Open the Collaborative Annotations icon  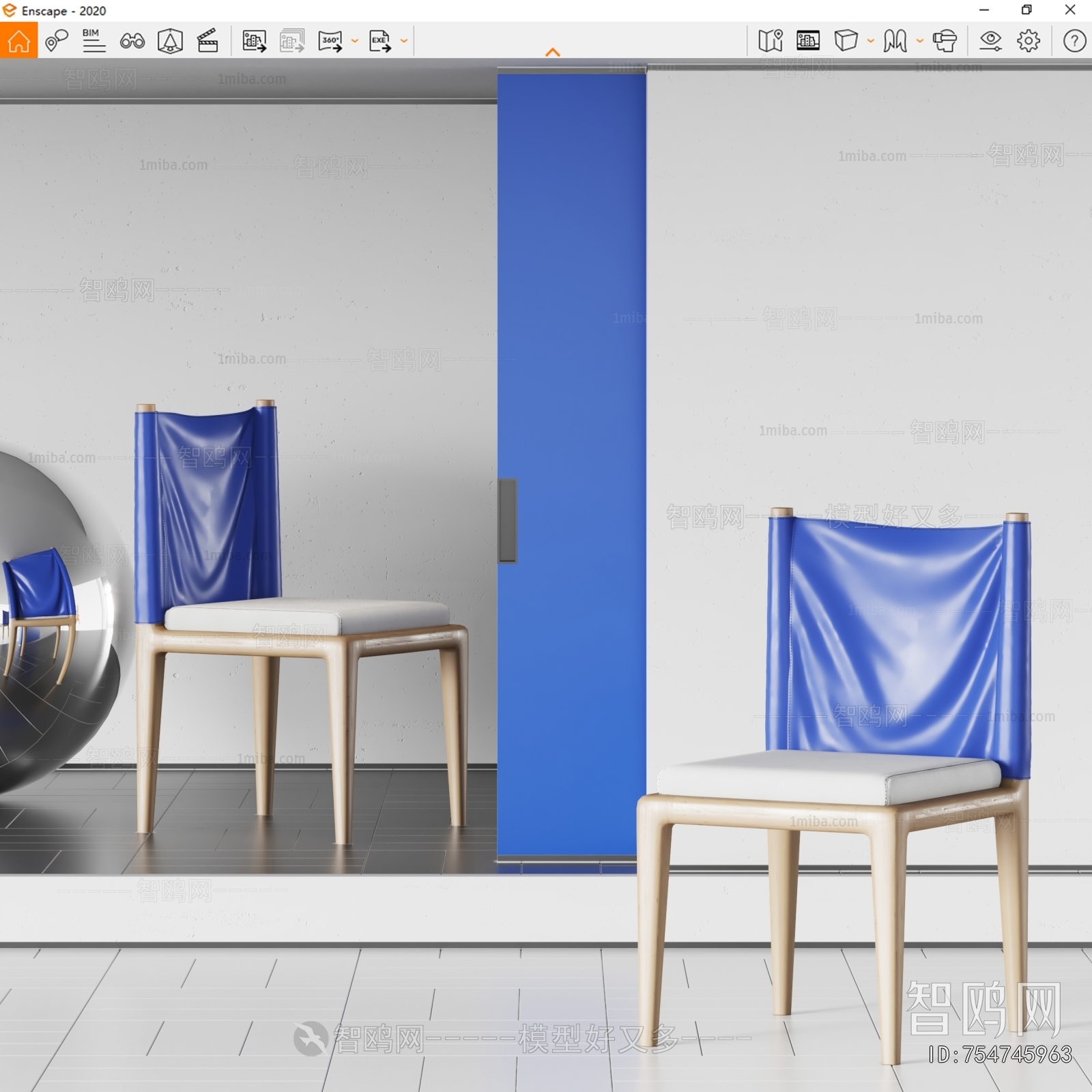coord(57,40)
